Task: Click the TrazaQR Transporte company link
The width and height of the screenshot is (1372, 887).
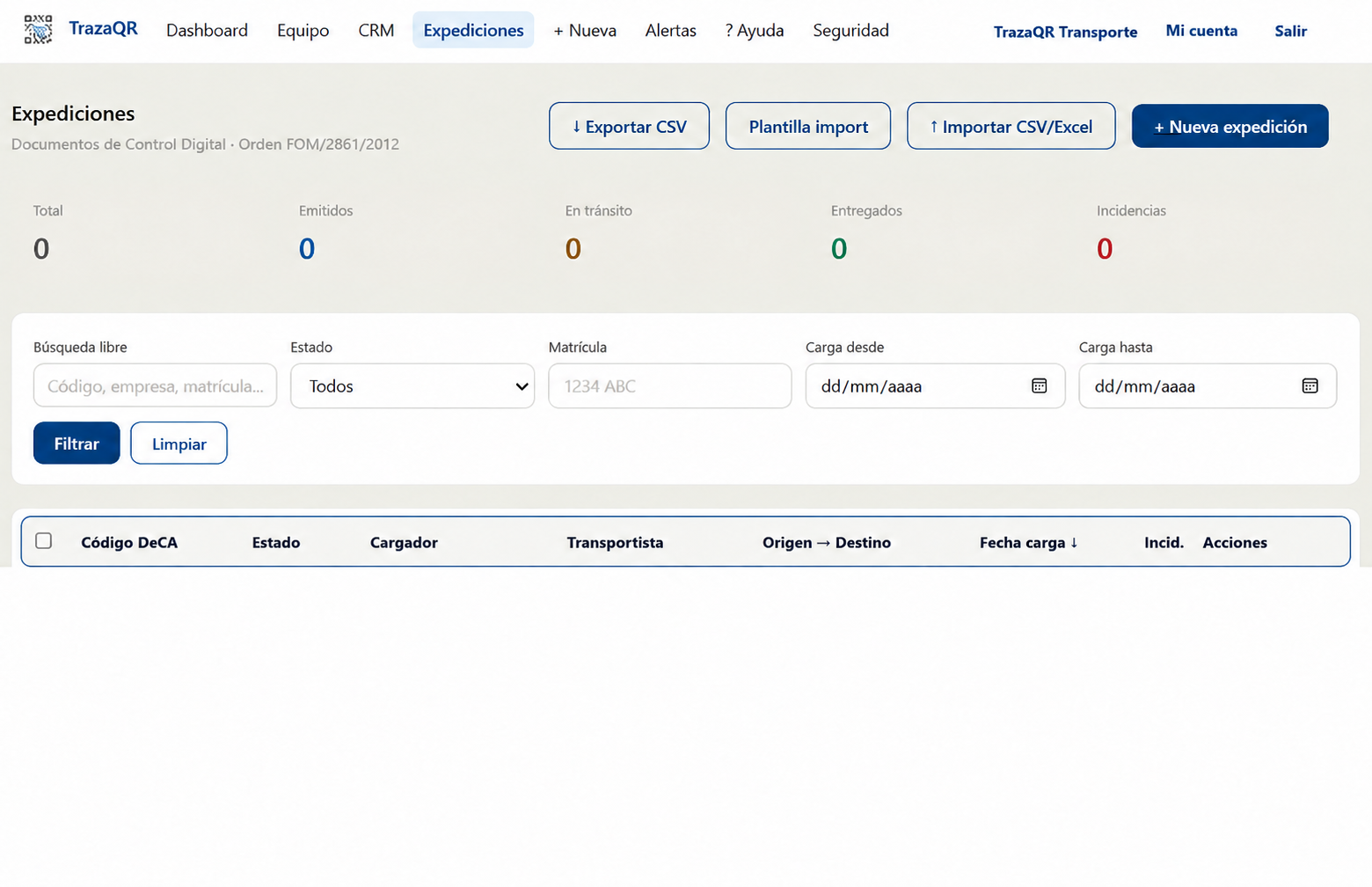Action: click(x=1065, y=32)
